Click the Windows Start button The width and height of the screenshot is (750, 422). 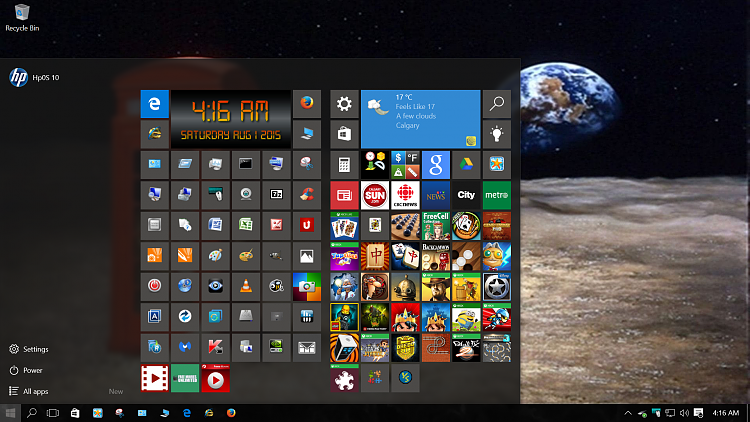point(10,413)
